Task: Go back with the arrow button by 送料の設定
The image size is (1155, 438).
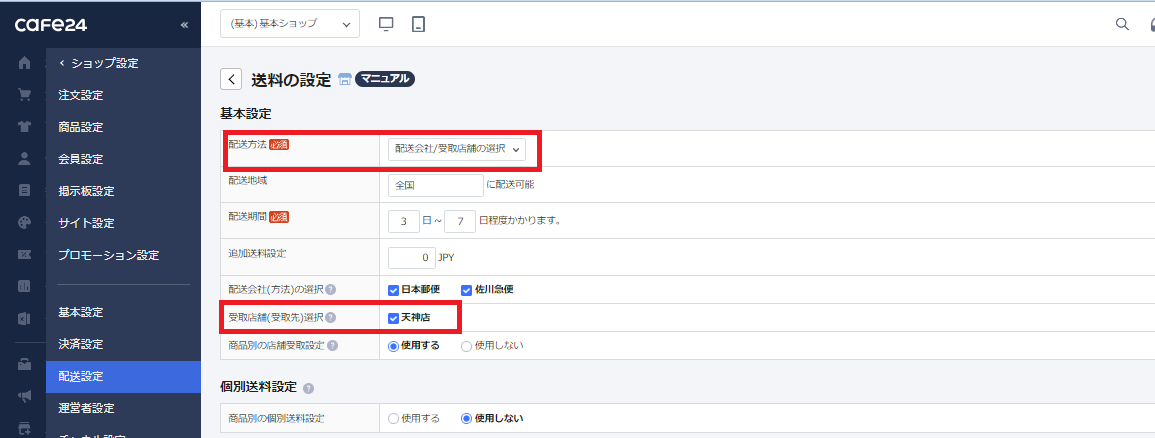Action: pyautogui.click(x=231, y=80)
